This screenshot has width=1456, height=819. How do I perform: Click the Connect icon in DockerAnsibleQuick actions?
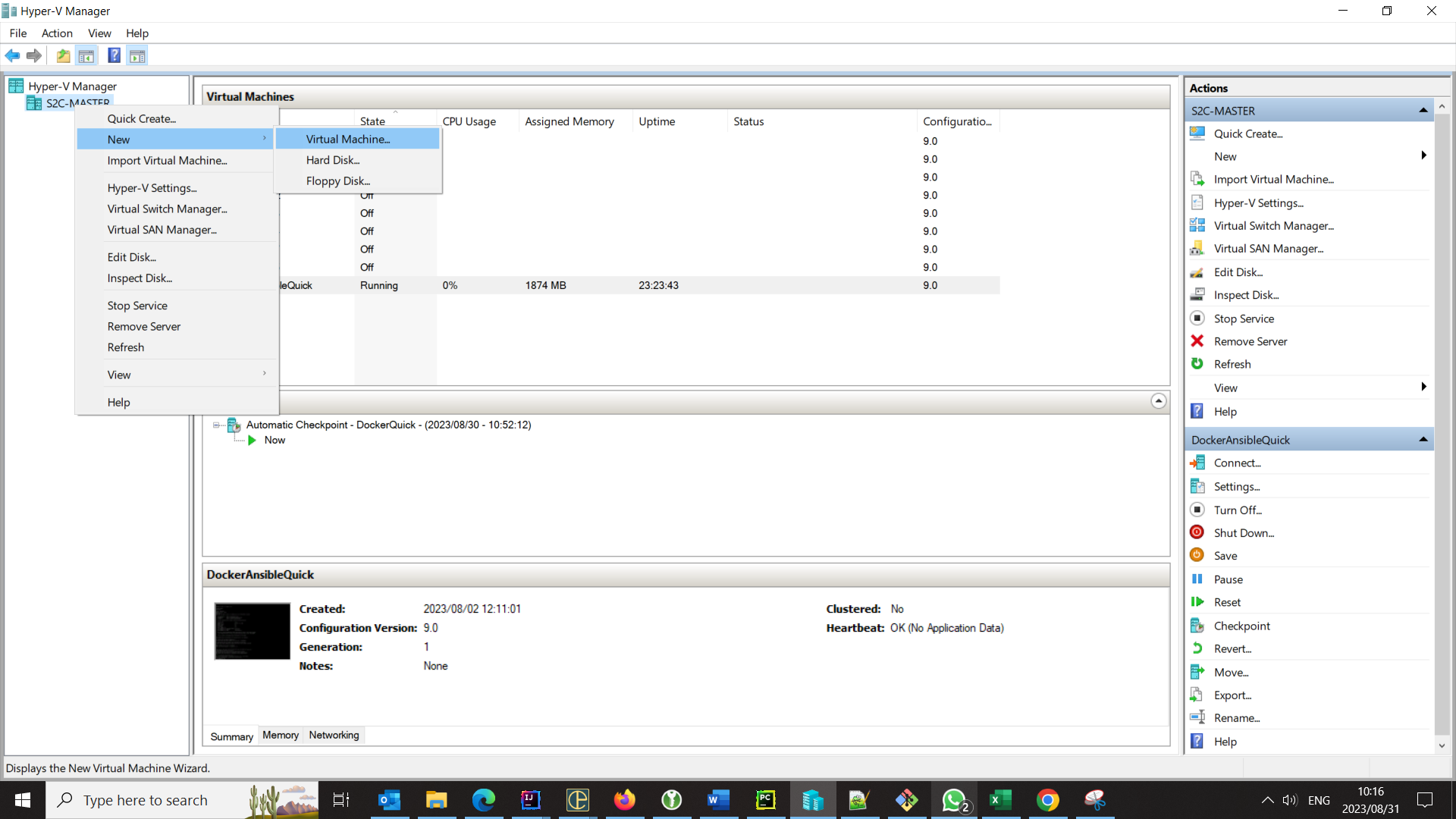1197,463
